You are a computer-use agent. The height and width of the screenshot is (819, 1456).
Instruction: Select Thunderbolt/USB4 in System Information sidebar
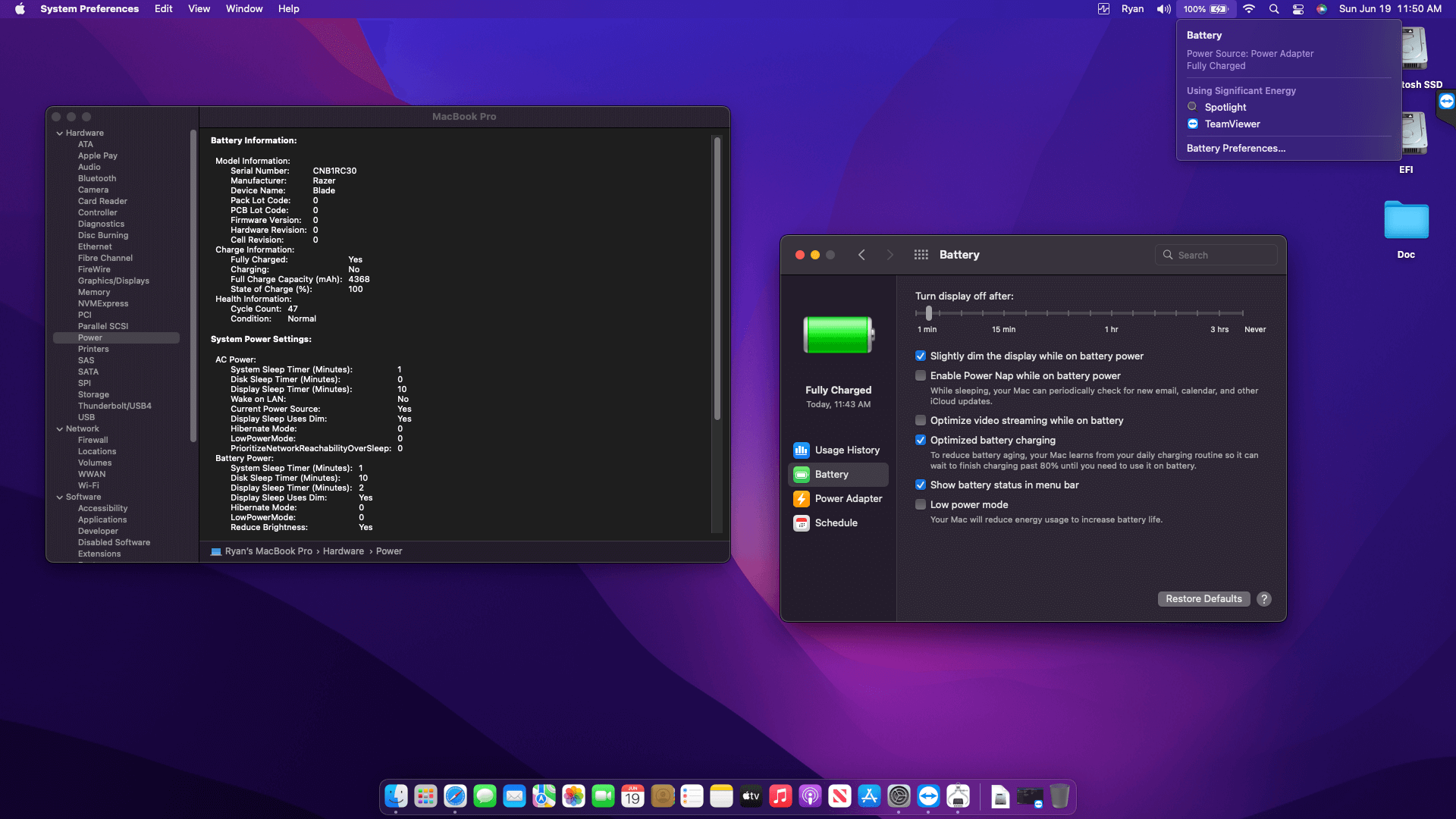click(x=115, y=406)
